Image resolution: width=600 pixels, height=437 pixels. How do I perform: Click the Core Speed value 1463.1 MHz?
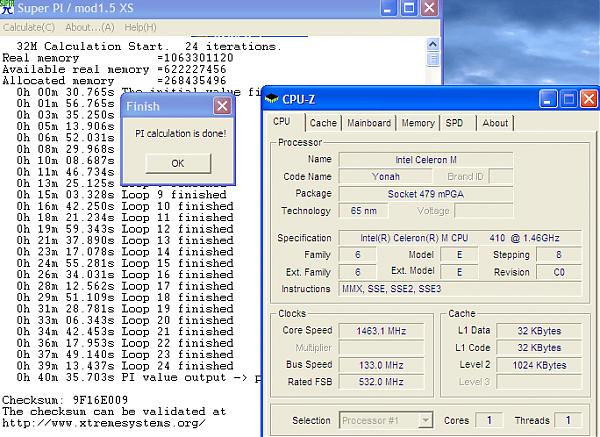[382, 331]
